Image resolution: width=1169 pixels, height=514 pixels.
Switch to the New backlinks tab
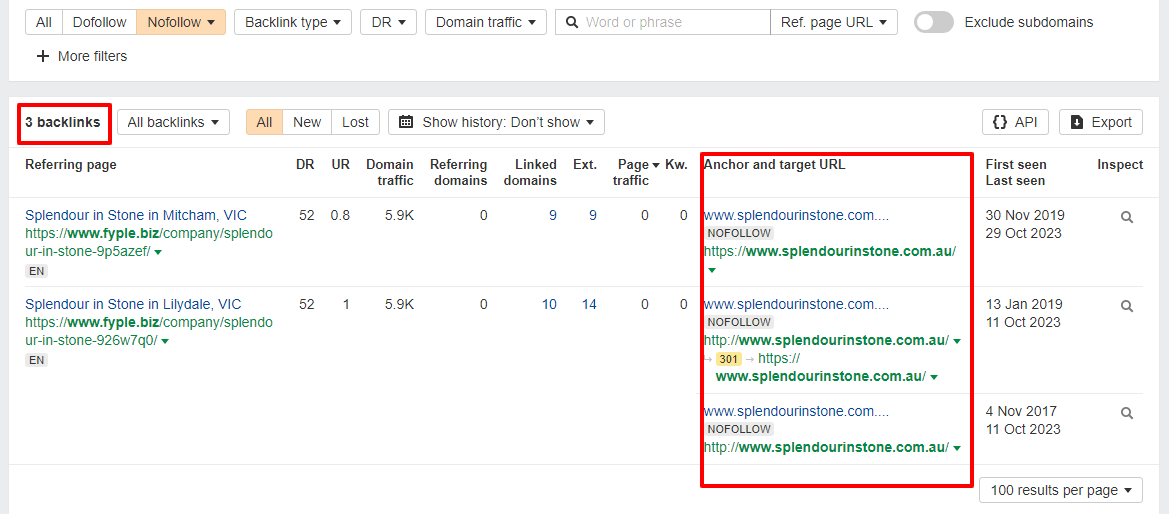point(307,122)
